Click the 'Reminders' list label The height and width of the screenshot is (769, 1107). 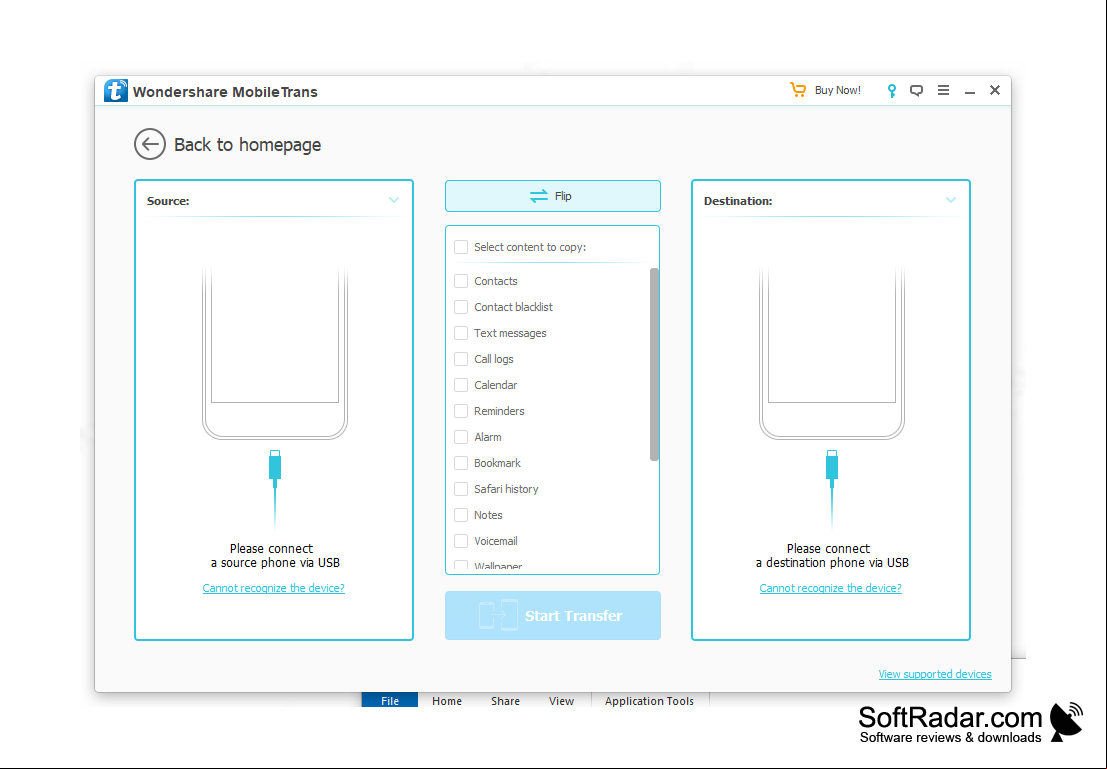point(499,411)
